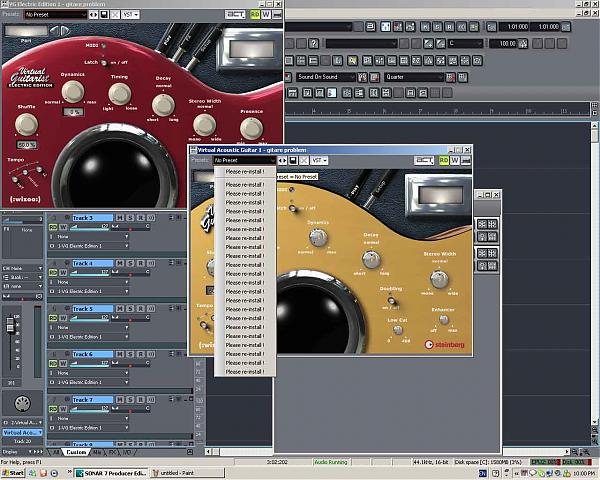Screen dimensions: 600x480
Task: Open the VST dropdown in Electric Edition window
Action: (128, 15)
